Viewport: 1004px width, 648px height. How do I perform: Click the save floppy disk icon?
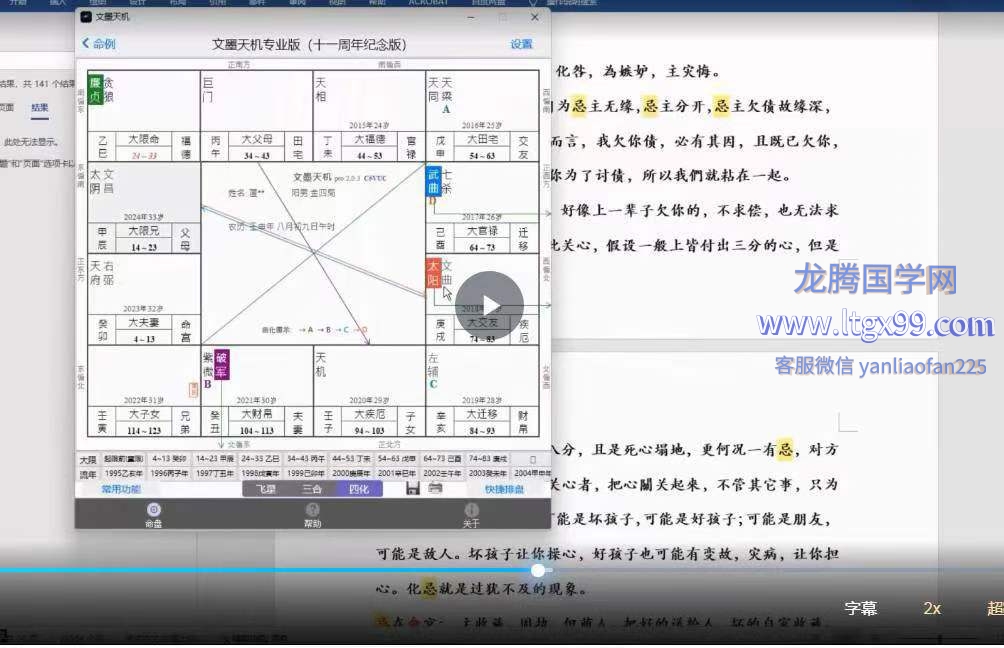point(413,489)
